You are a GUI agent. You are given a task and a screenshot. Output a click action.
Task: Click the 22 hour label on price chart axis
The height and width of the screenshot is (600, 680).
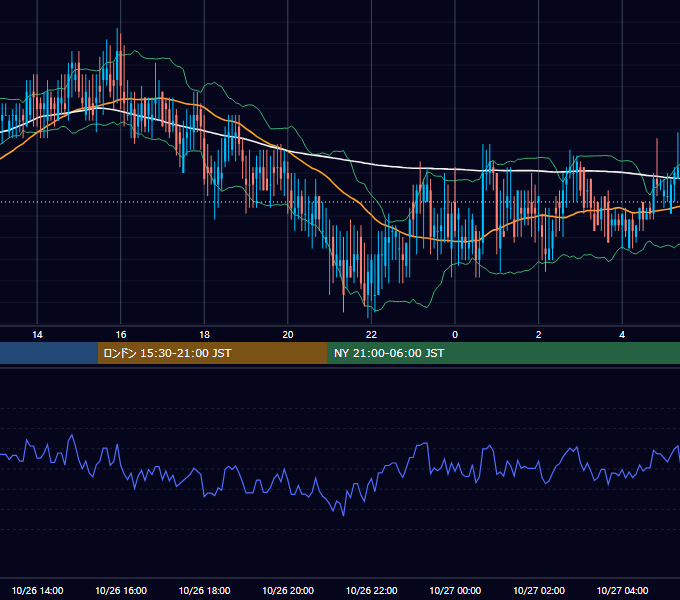[371, 335]
